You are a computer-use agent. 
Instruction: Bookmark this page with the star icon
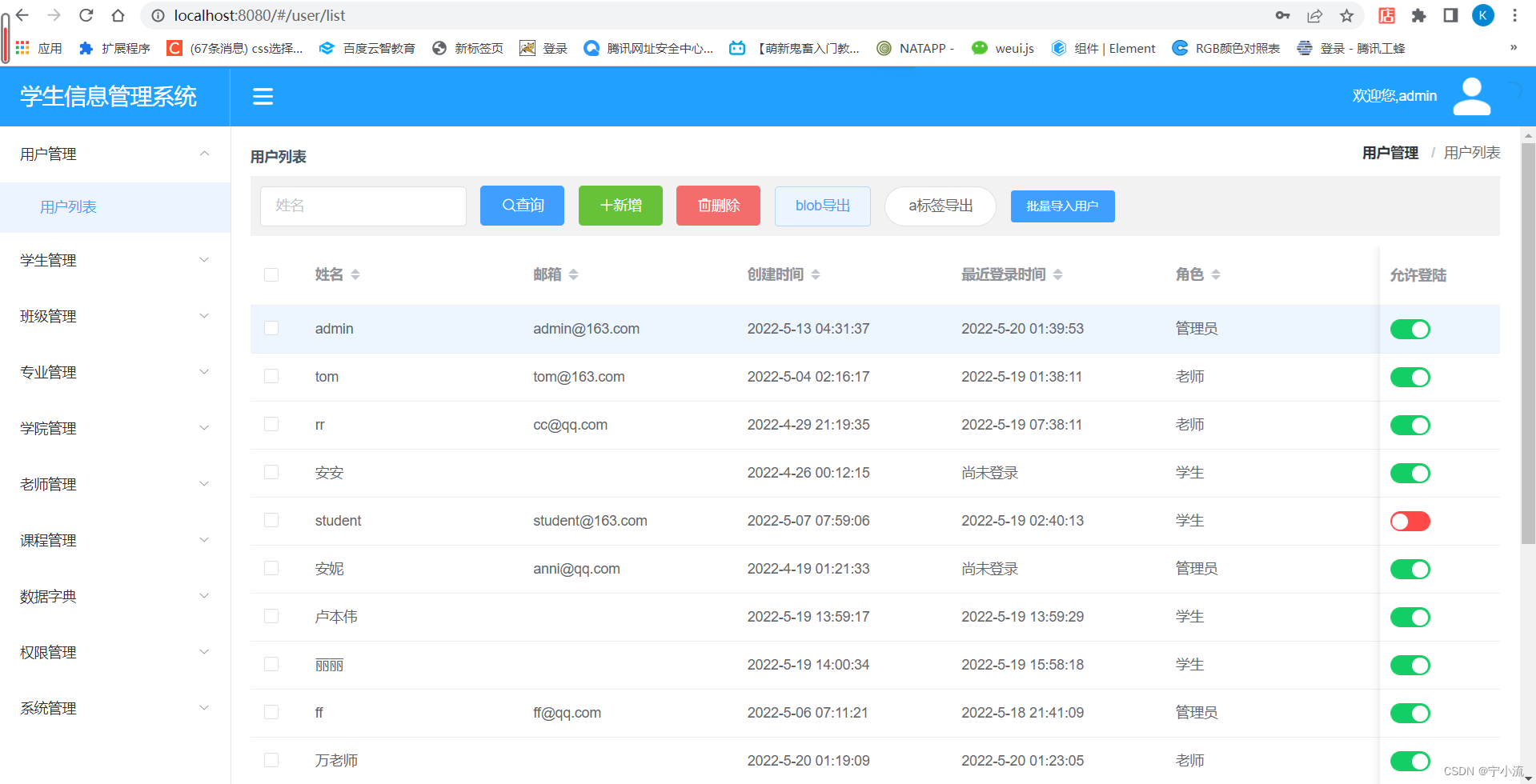click(x=1347, y=15)
